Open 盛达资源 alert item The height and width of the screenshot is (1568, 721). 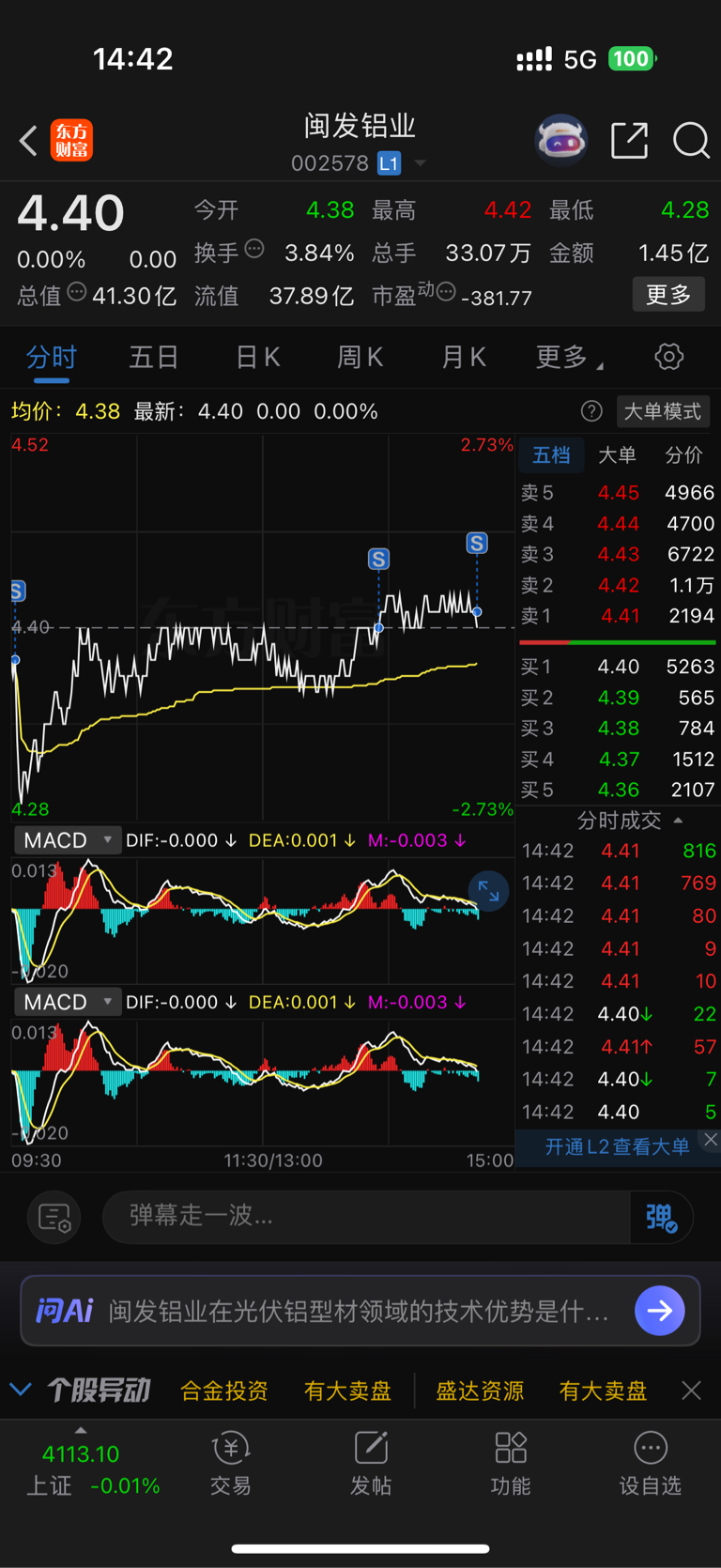pos(480,1391)
